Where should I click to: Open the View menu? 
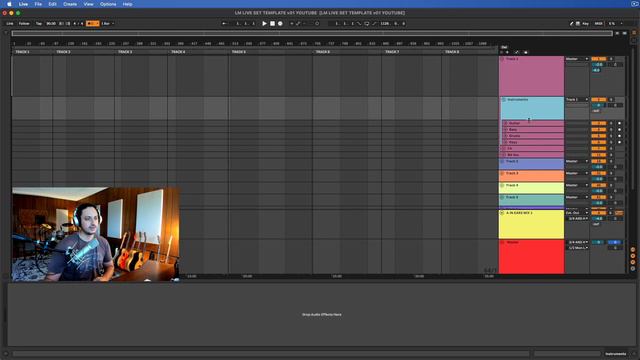(x=88, y=4)
